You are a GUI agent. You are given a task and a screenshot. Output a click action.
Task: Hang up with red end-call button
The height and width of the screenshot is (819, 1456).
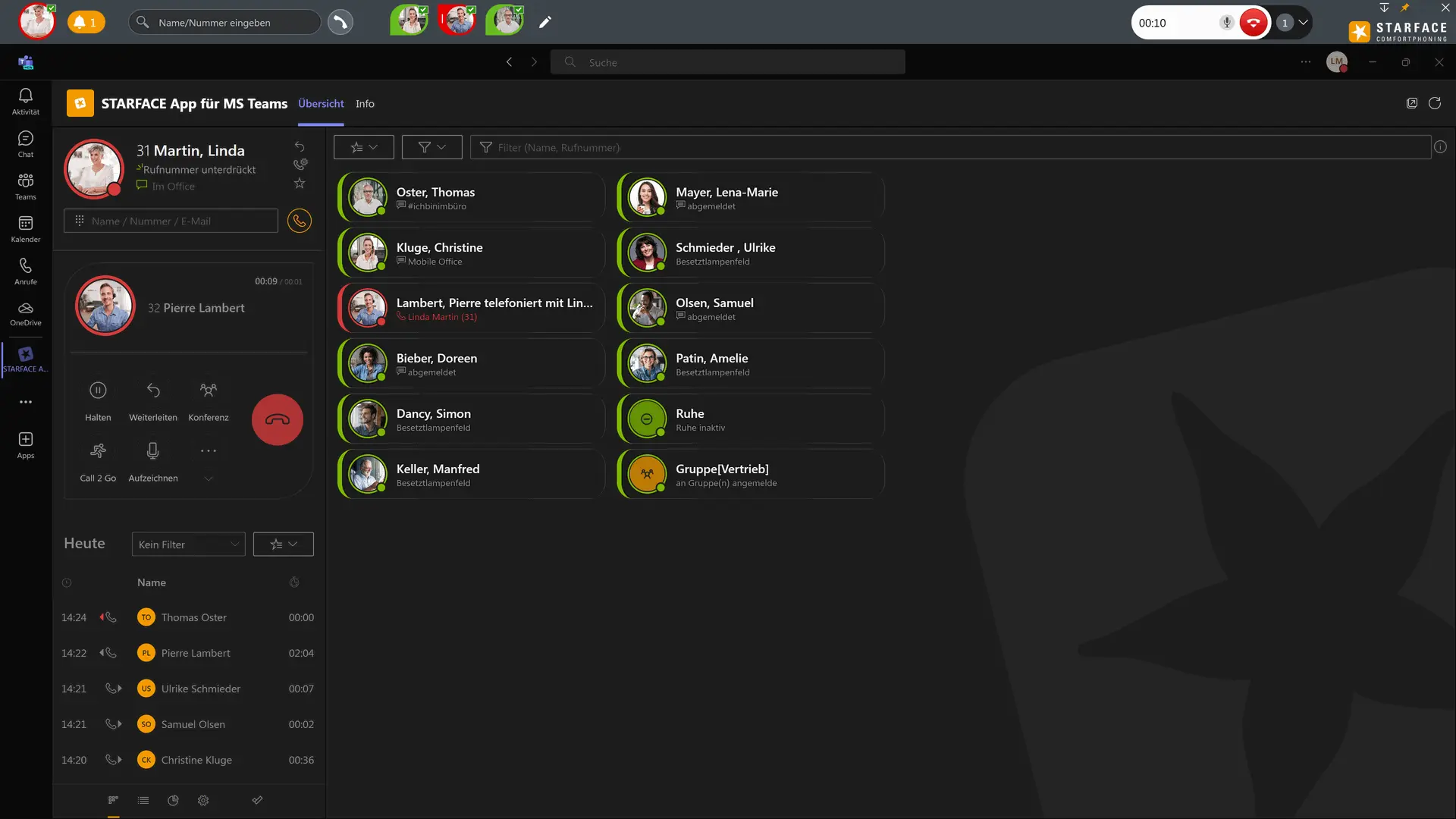277,419
